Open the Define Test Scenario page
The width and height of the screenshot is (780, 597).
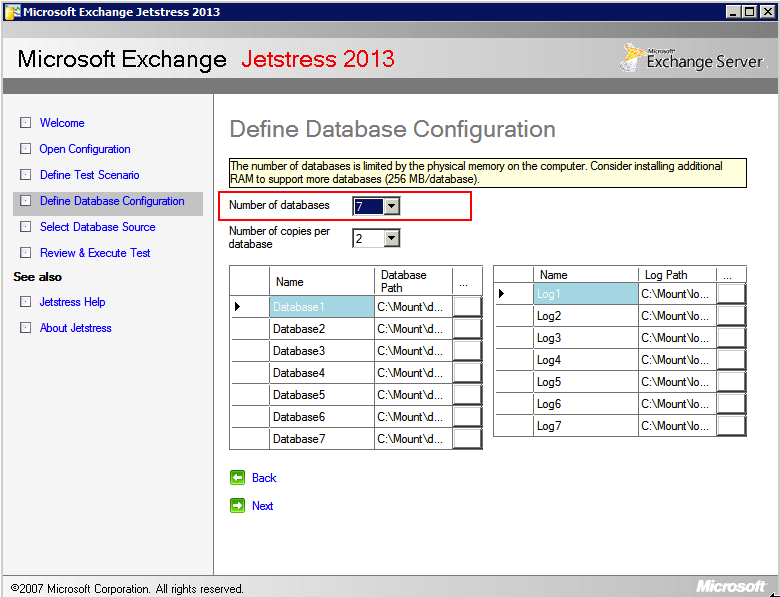(x=89, y=175)
